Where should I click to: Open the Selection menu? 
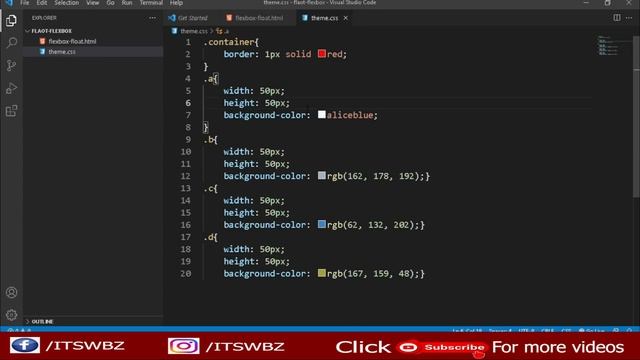[67, 3]
